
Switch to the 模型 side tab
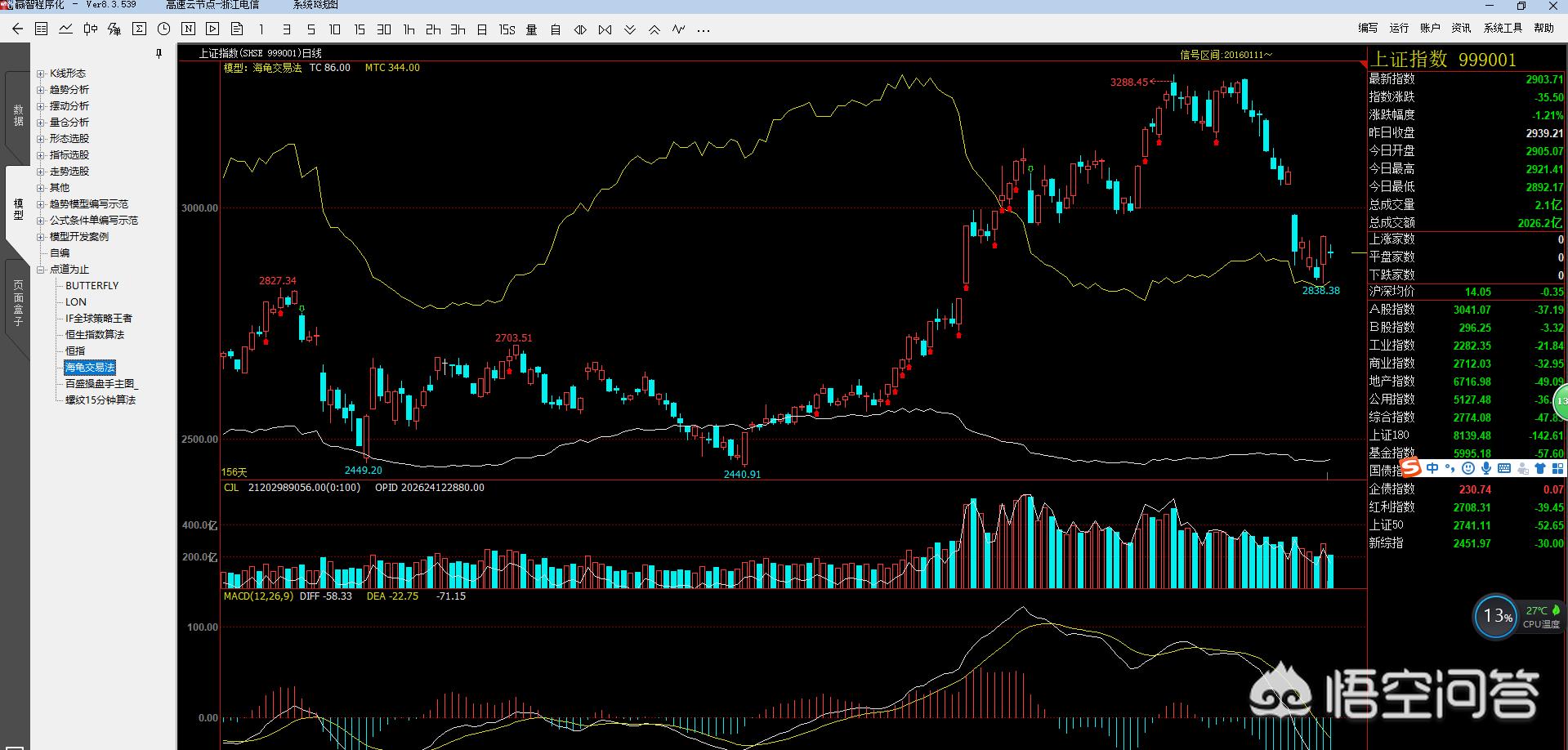[x=18, y=209]
